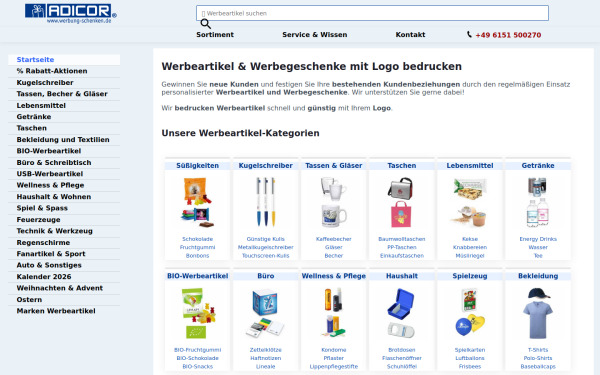Open Kalender 2026 in the sidebar

point(64,277)
